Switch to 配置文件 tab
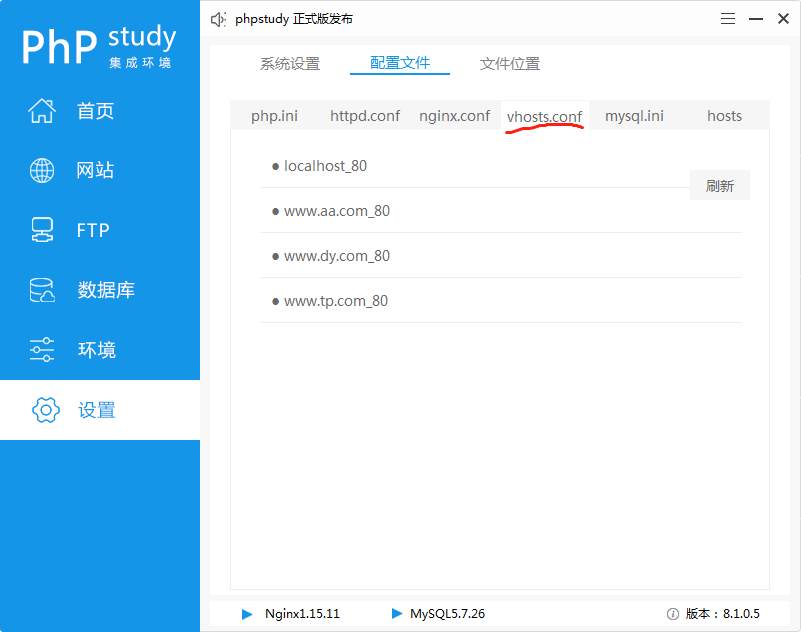The height and width of the screenshot is (632, 801). coord(400,63)
